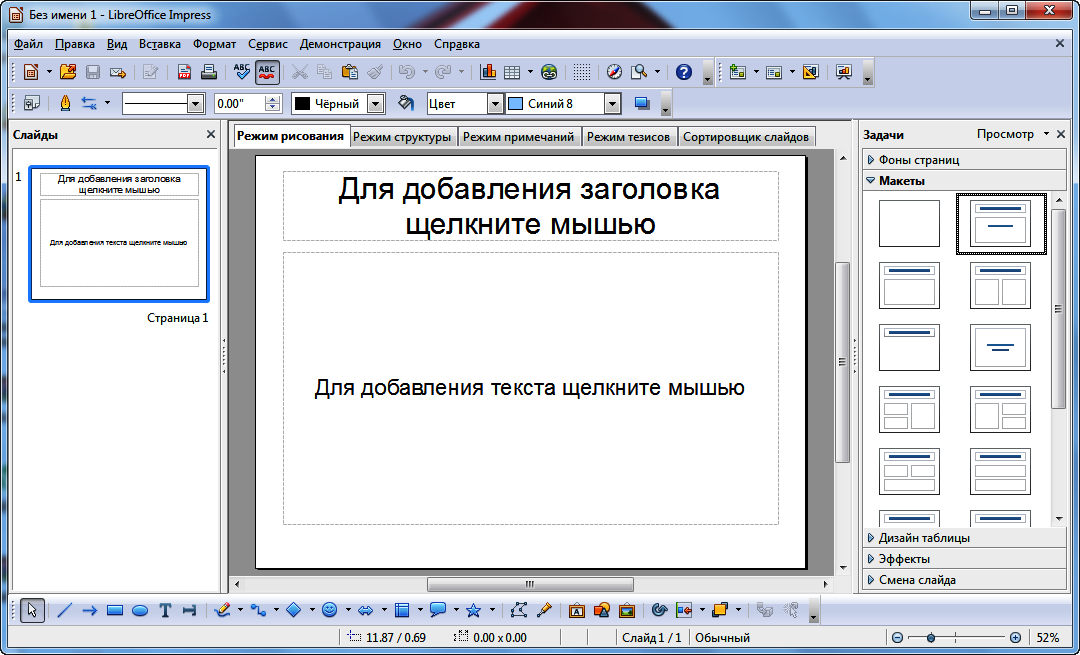Open the arrow style dropdown arrow

tap(107, 104)
